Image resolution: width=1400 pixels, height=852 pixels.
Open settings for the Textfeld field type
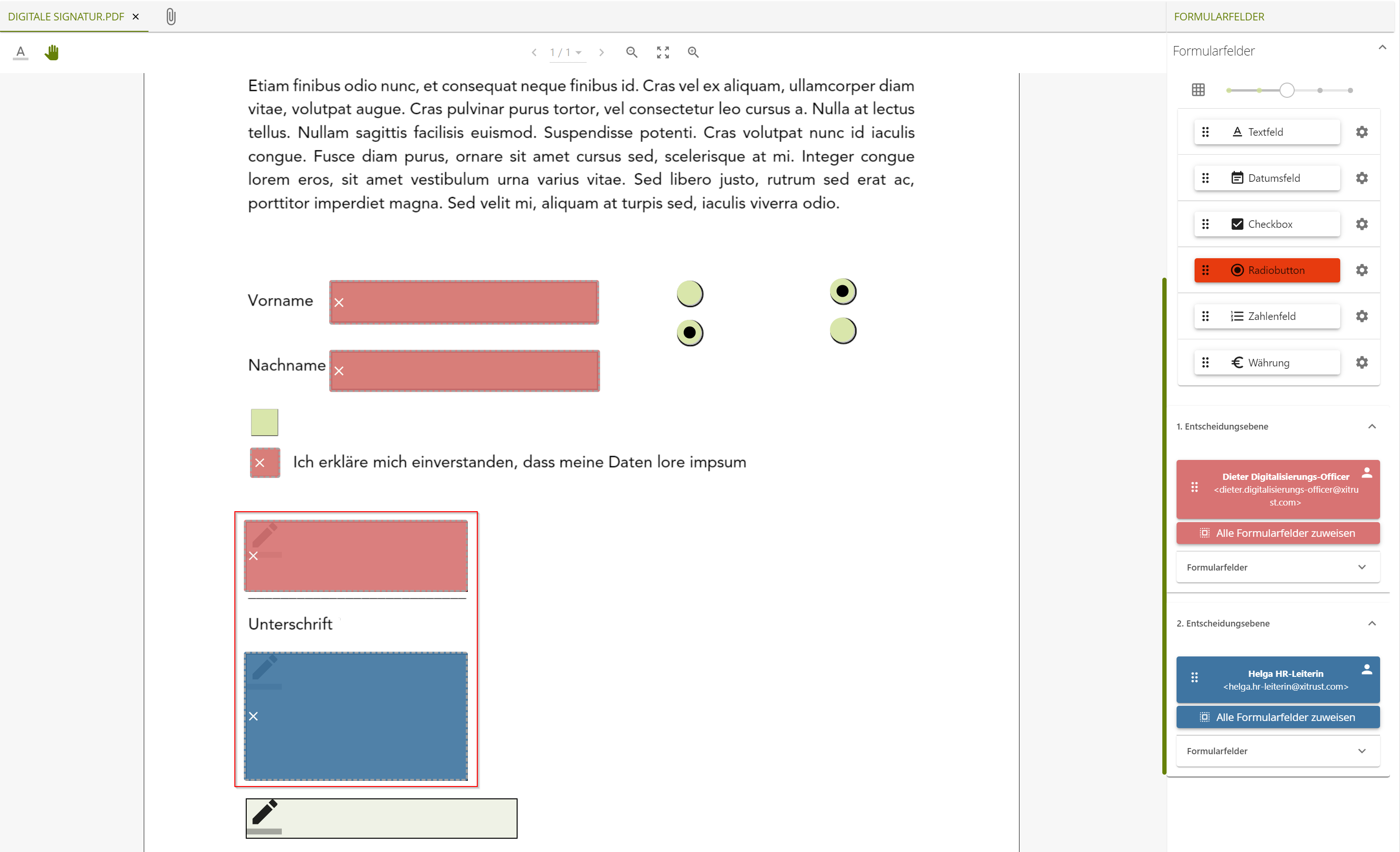click(1362, 131)
